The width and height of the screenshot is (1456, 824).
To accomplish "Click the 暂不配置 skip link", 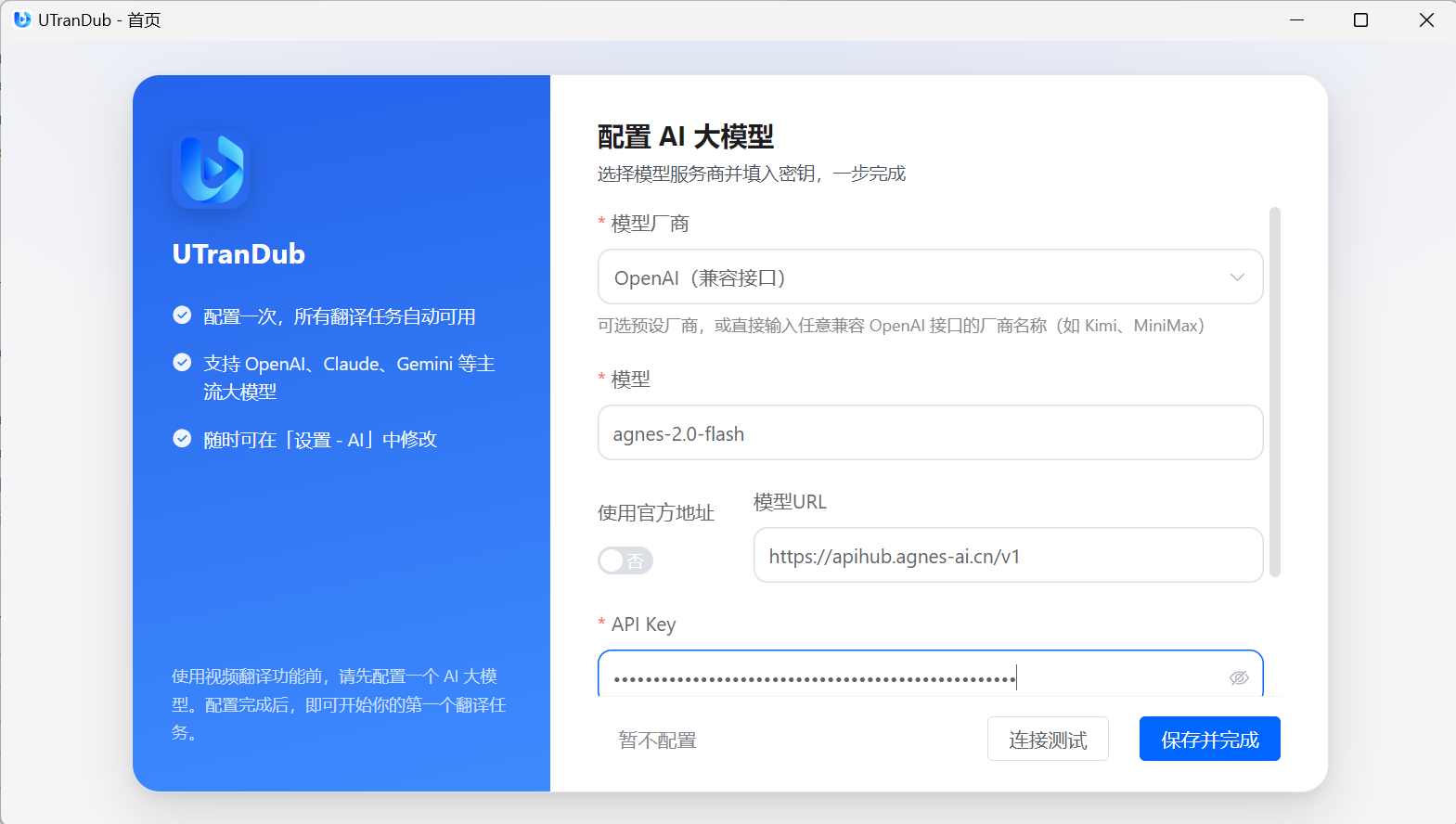I will 657,740.
